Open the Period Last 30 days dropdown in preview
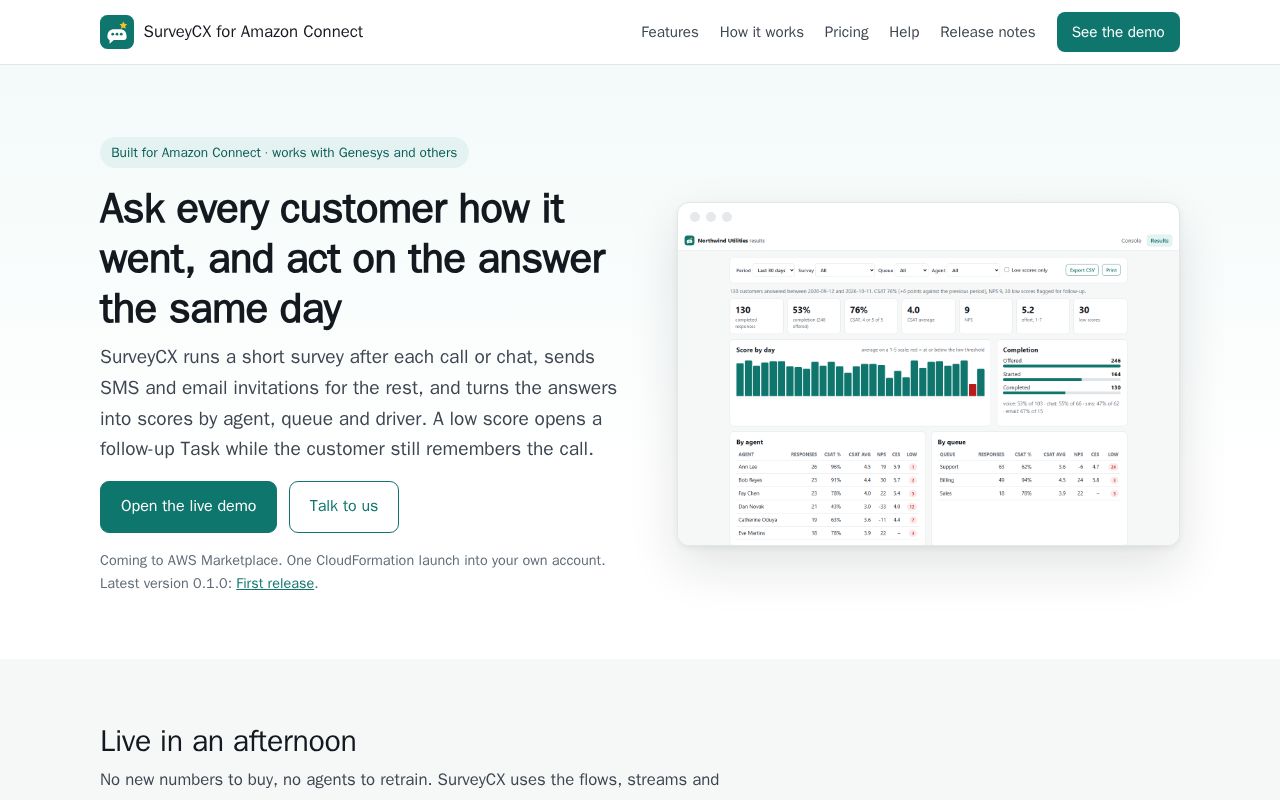 [x=774, y=270]
